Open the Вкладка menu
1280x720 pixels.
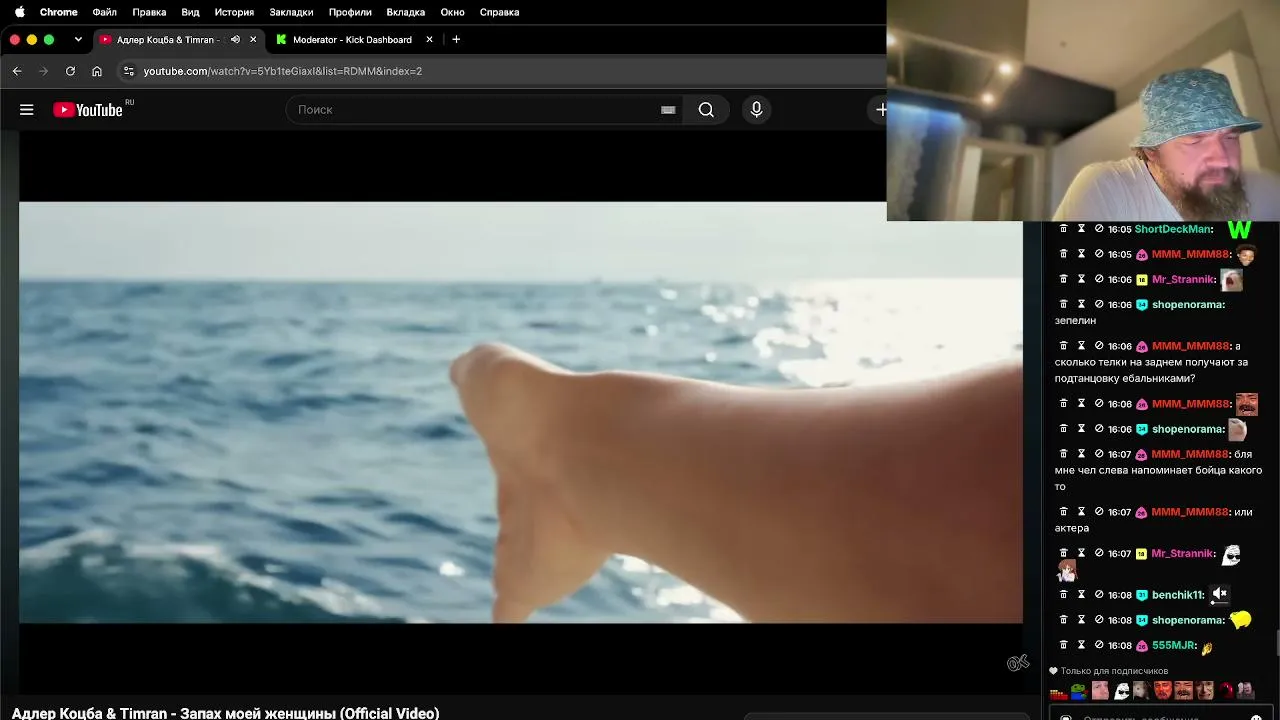[x=406, y=12]
